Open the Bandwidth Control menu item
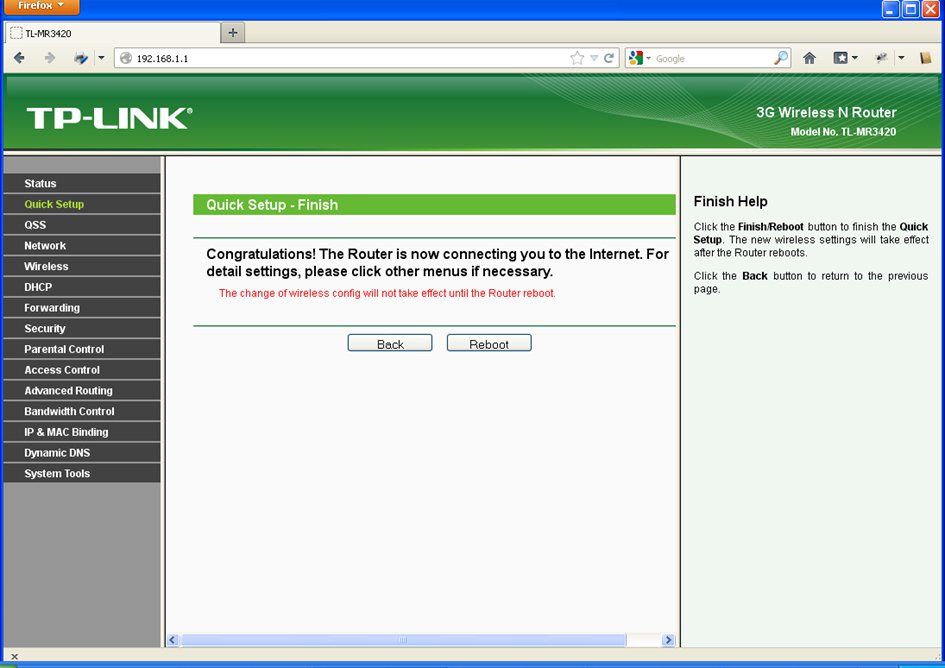Image resolution: width=945 pixels, height=668 pixels. click(x=82, y=411)
